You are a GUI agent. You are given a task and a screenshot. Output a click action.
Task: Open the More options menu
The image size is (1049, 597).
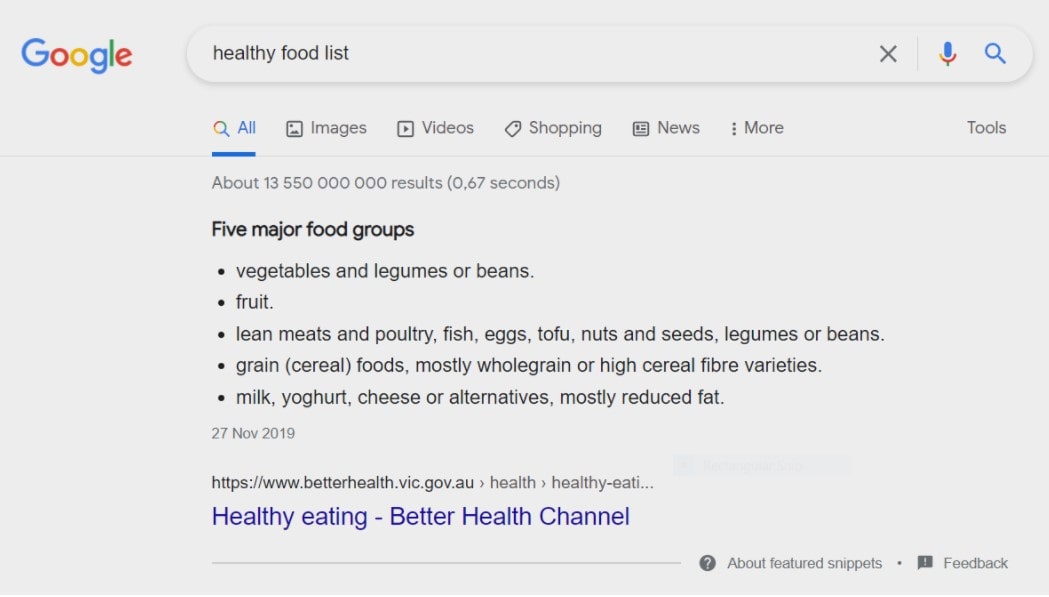click(757, 128)
